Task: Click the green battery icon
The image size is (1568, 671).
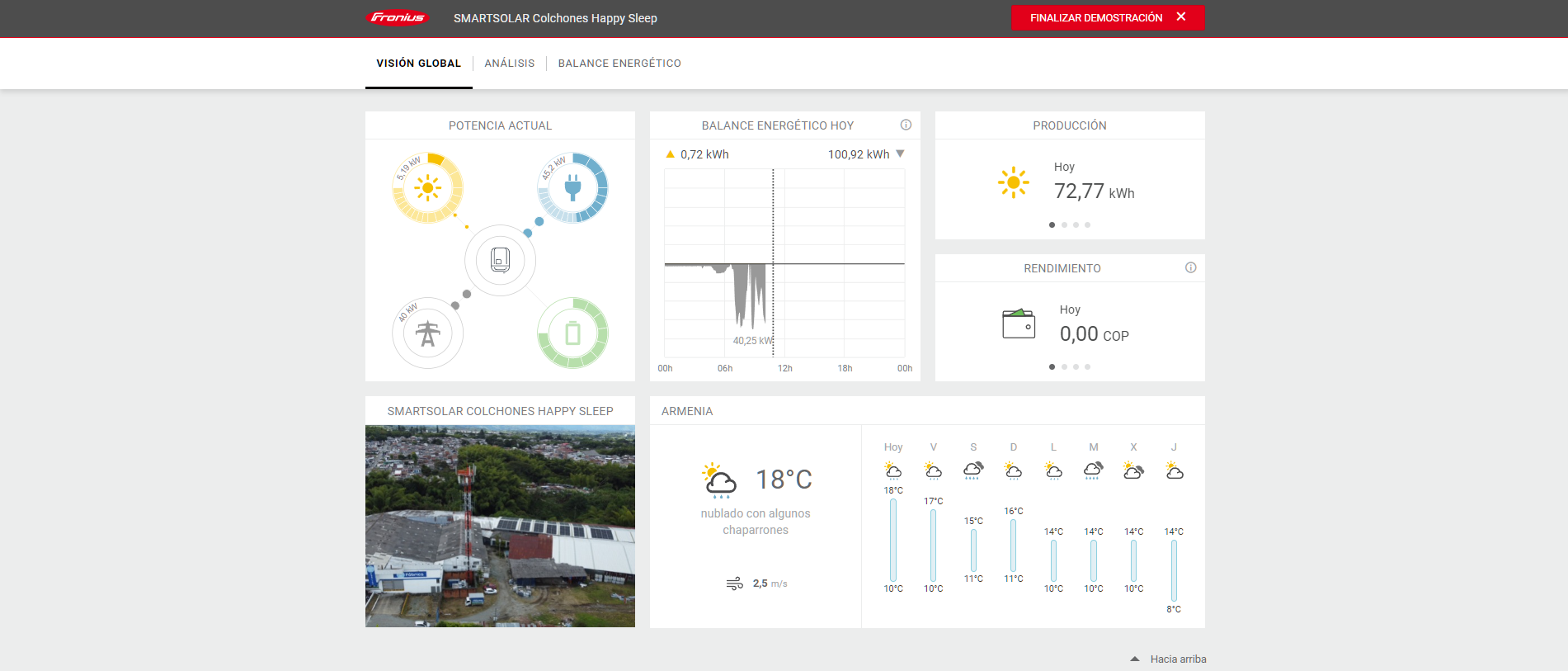Action: point(572,333)
